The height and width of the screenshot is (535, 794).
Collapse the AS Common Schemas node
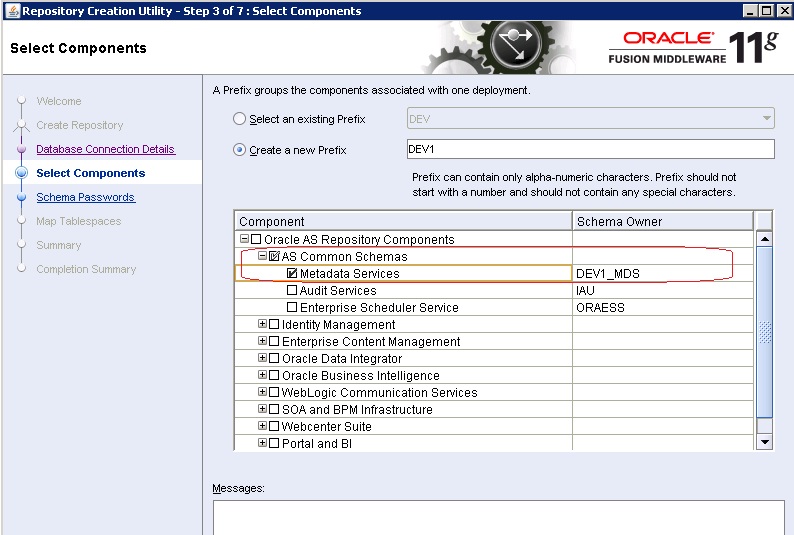(x=262, y=256)
